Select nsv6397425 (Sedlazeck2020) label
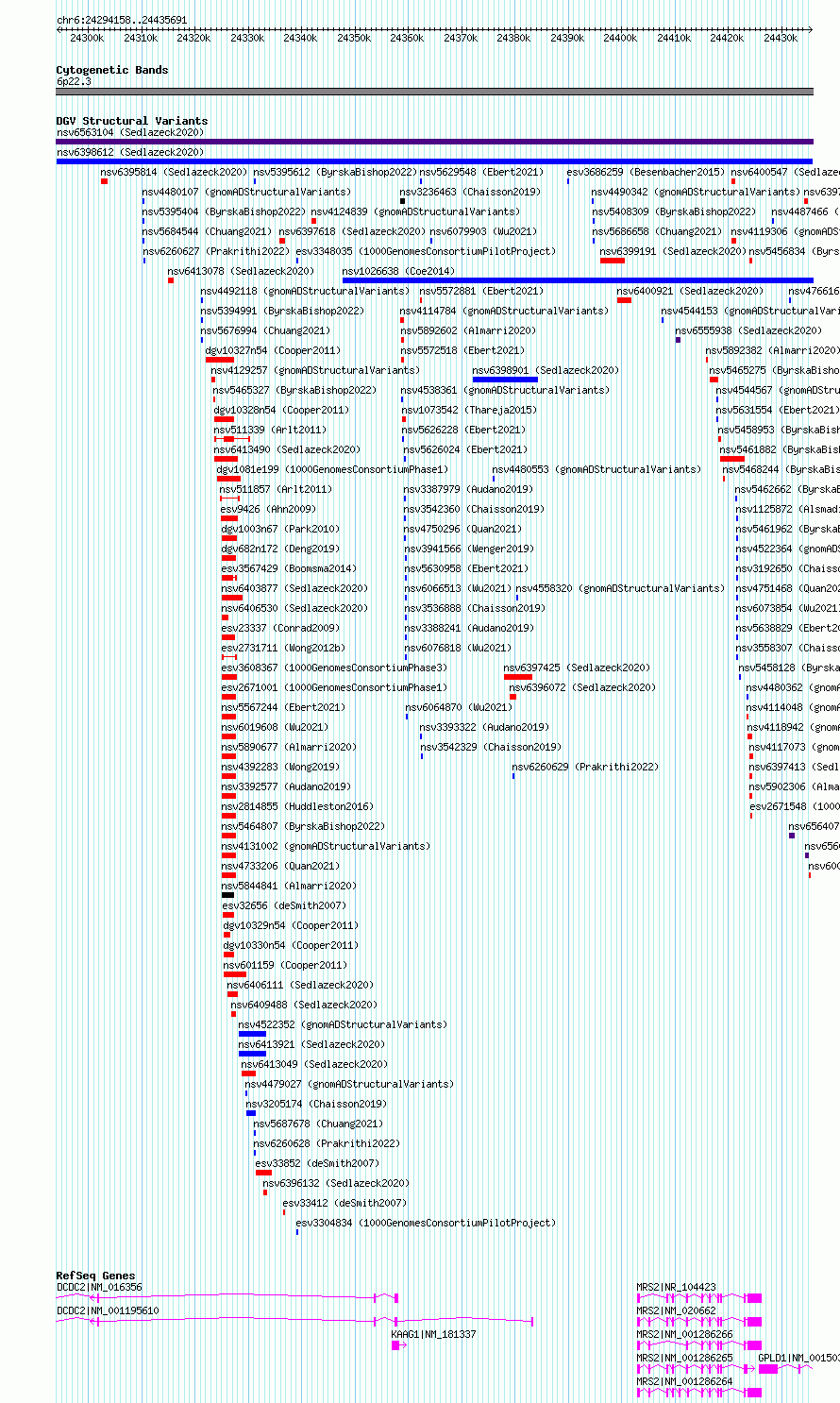Viewport: 840px width, 1403px height. click(x=577, y=668)
